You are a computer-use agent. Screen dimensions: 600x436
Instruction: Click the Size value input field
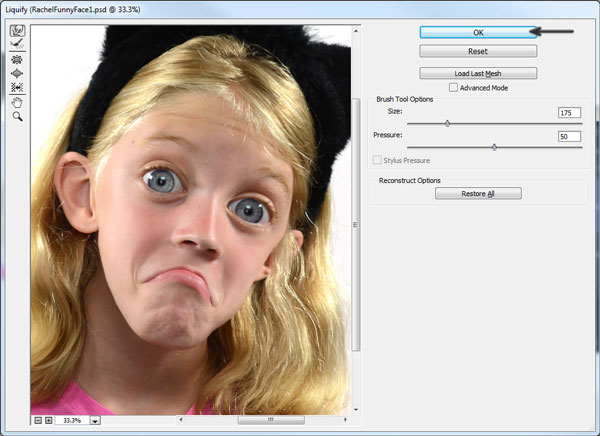[569, 113]
